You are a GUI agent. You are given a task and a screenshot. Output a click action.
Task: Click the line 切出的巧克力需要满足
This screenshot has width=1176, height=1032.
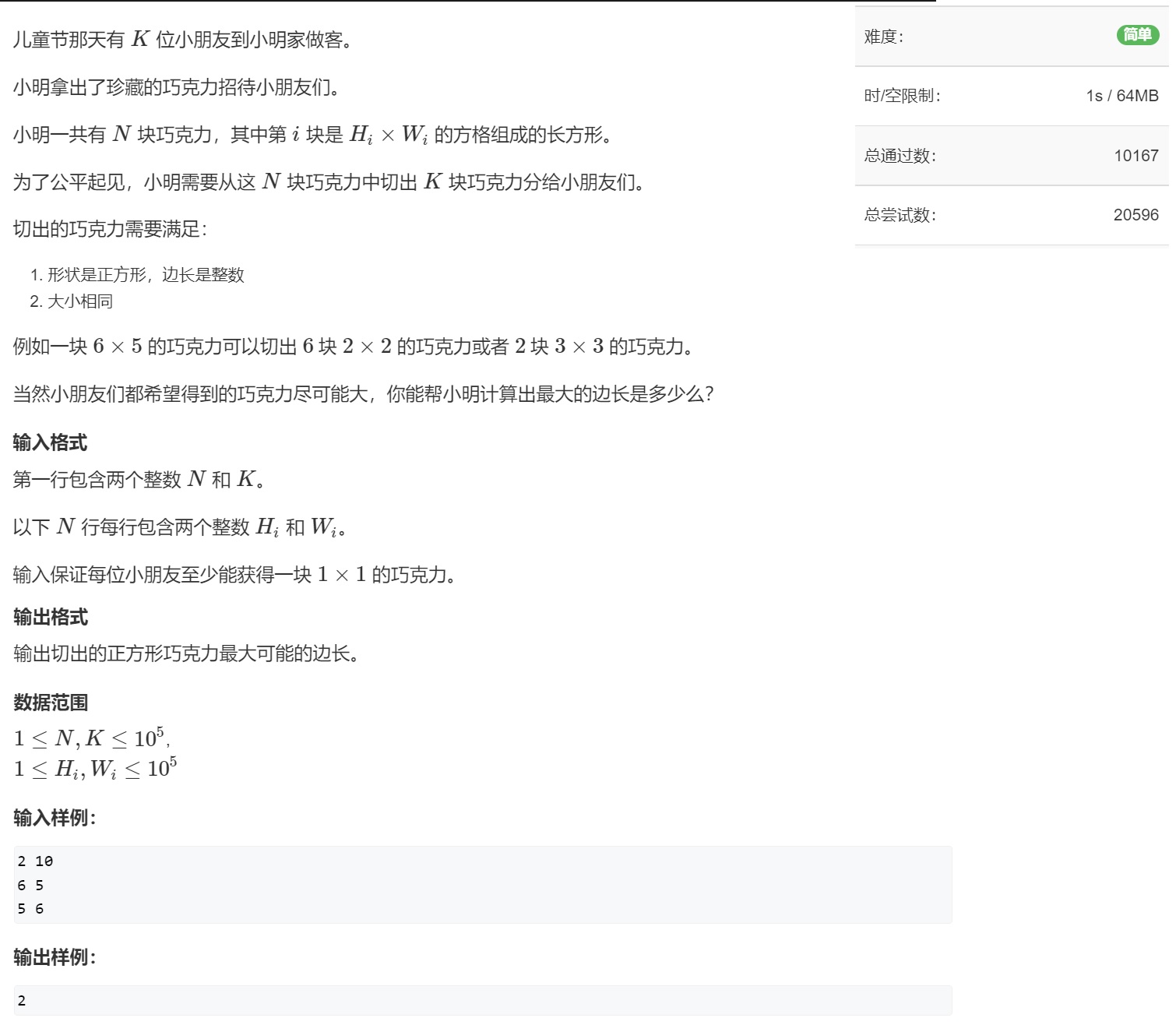point(111,229)
